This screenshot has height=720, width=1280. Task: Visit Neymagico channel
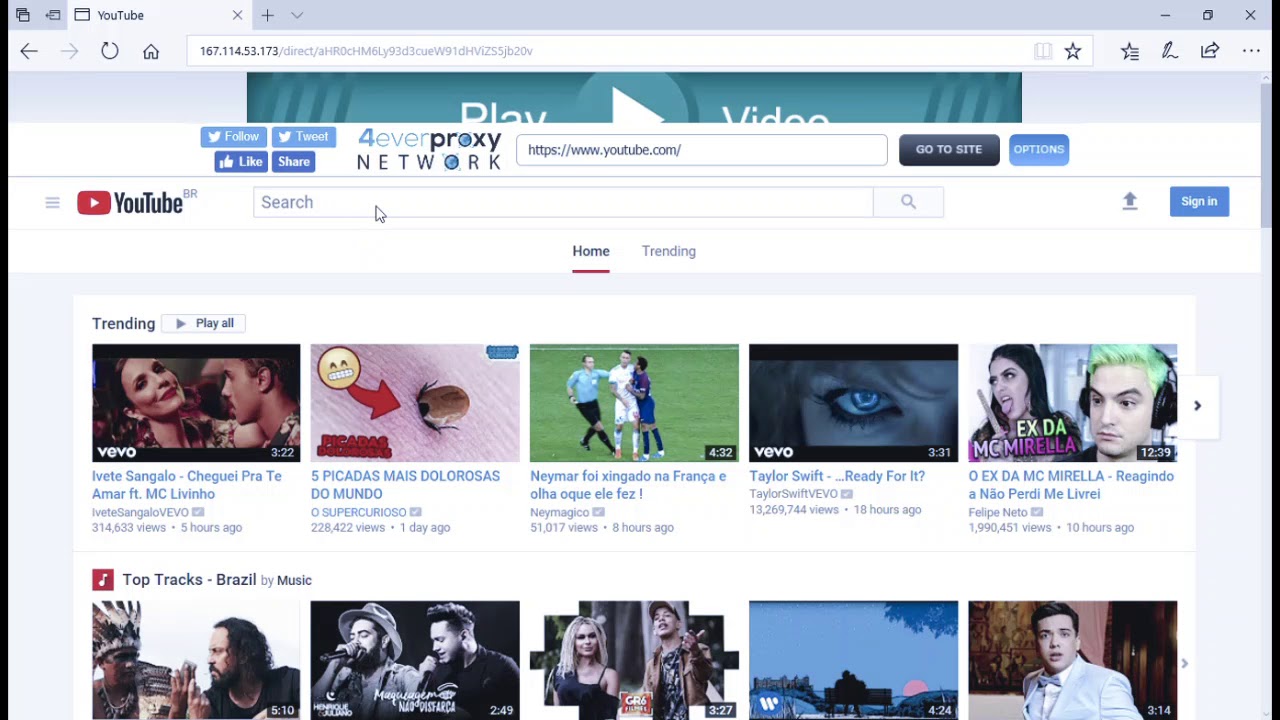click(x=559, y=512)
